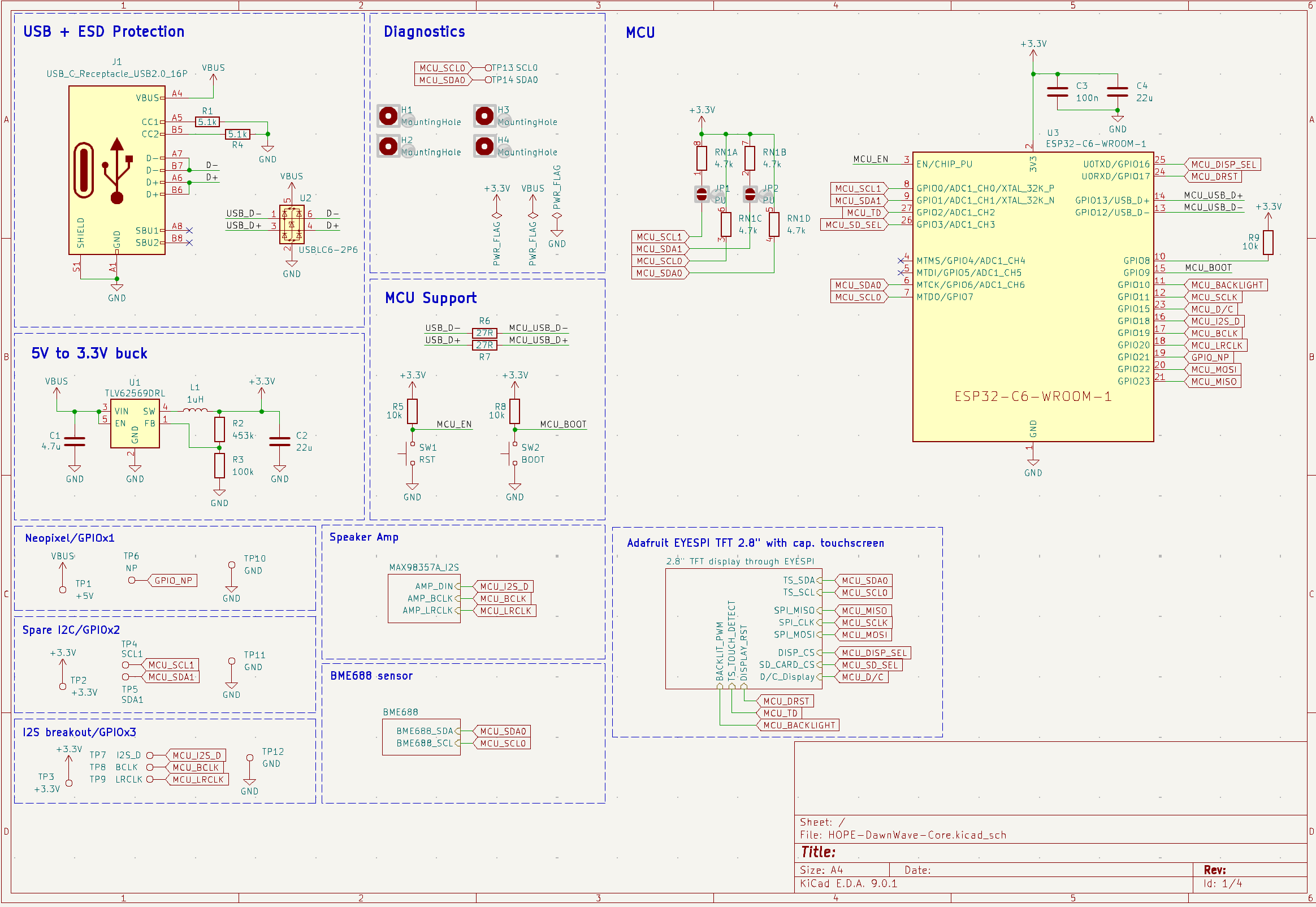Click test point TP6 NP circle

click(132, 580)
